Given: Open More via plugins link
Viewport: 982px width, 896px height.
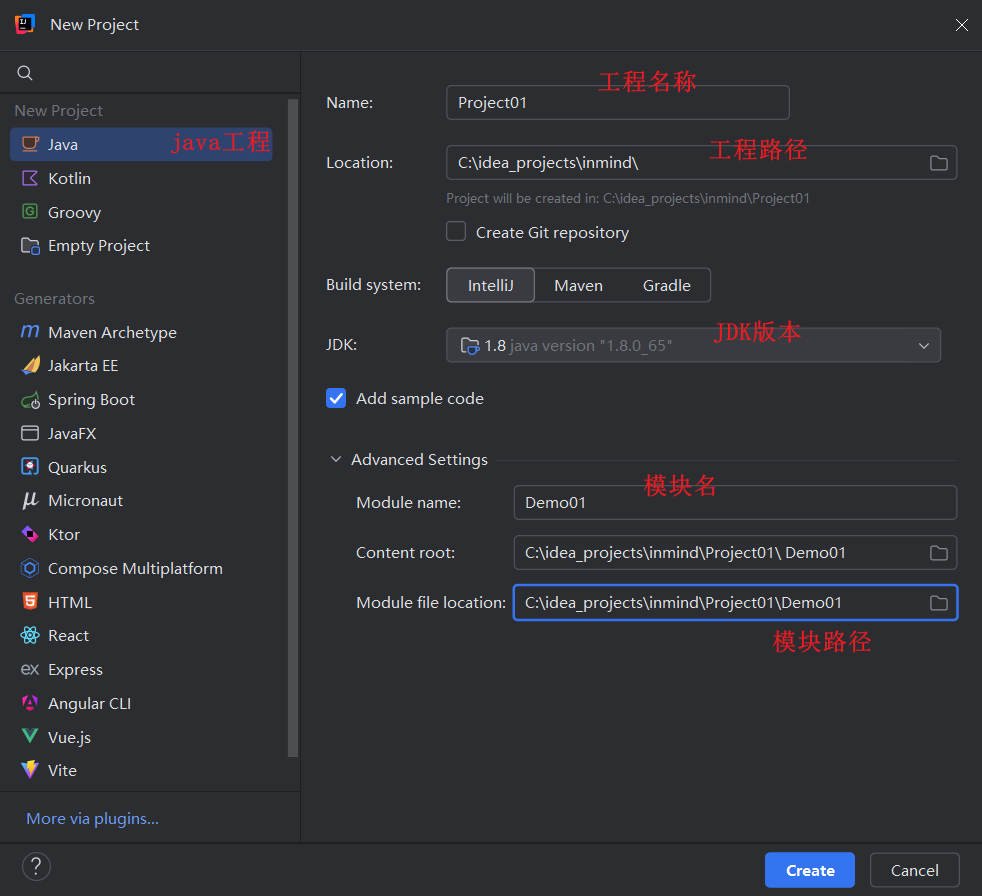Looking at the screenshot, I should point(92,818).
